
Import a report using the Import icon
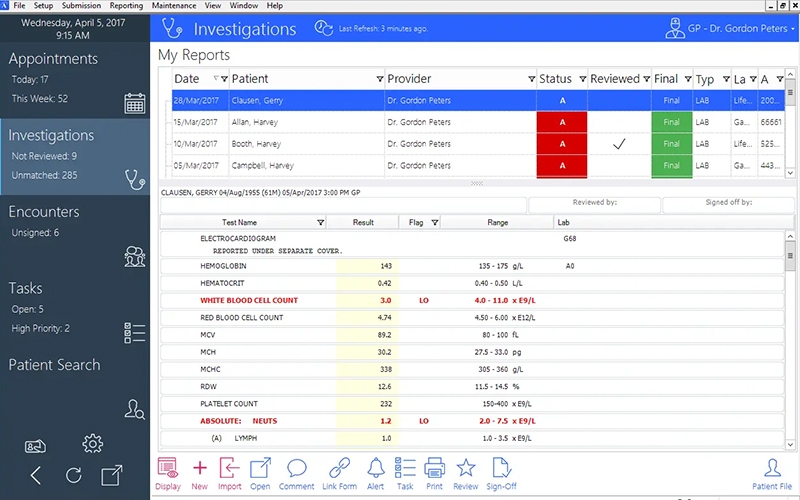229,468
